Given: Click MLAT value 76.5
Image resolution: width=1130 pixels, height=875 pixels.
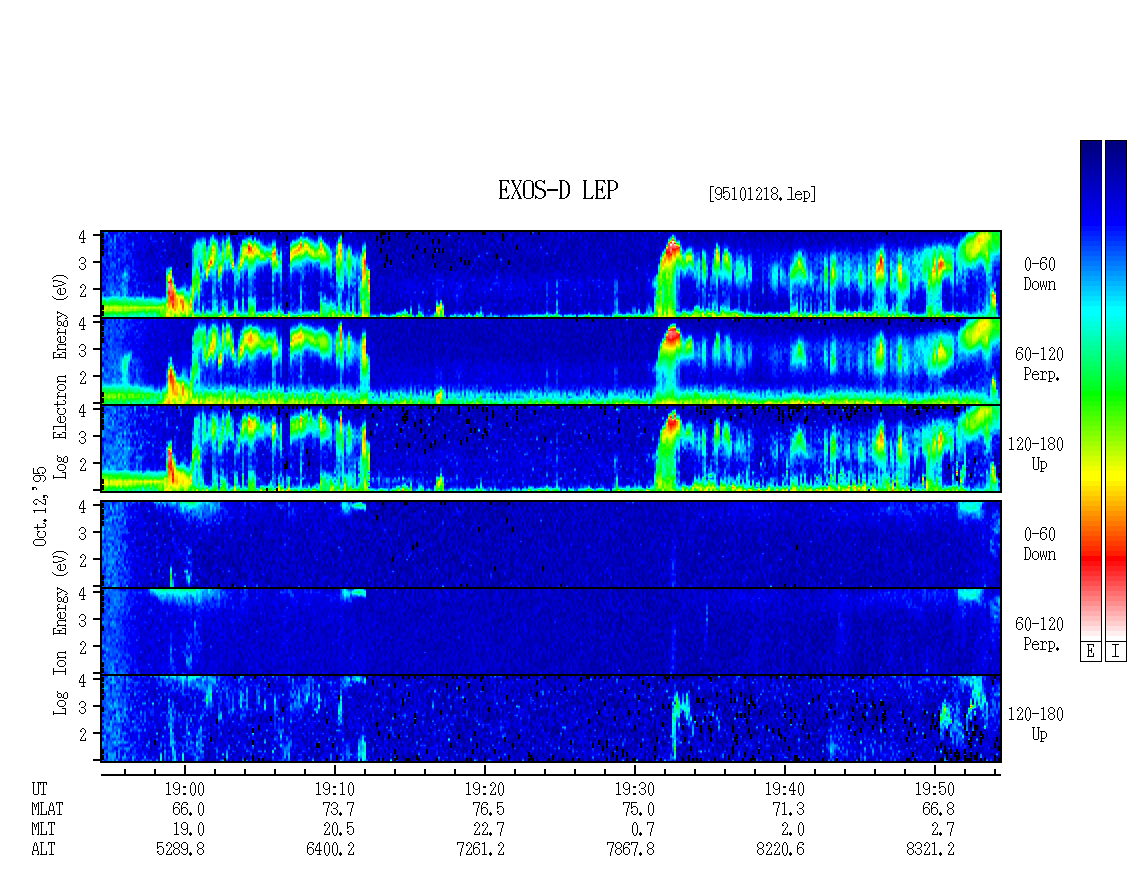Looking at the screenshot, I should (x=488, y=809).
